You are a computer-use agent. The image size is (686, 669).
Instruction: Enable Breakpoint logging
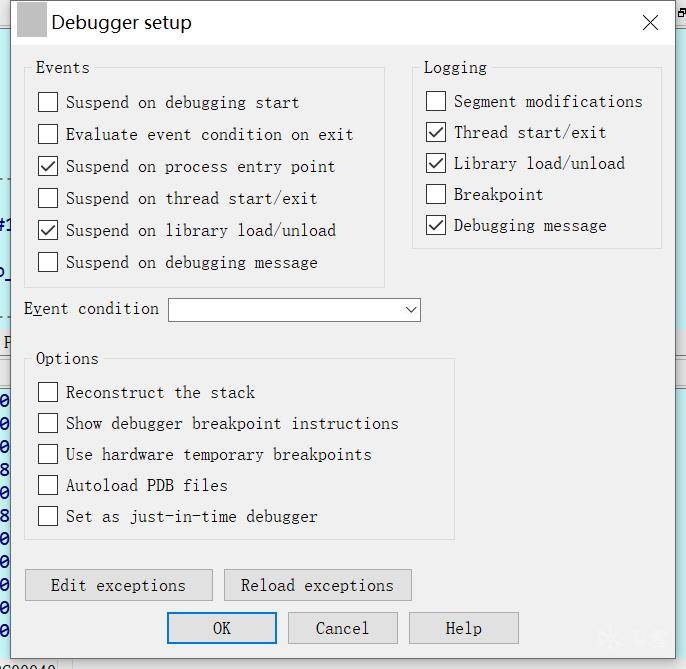[x=436, y=194]
